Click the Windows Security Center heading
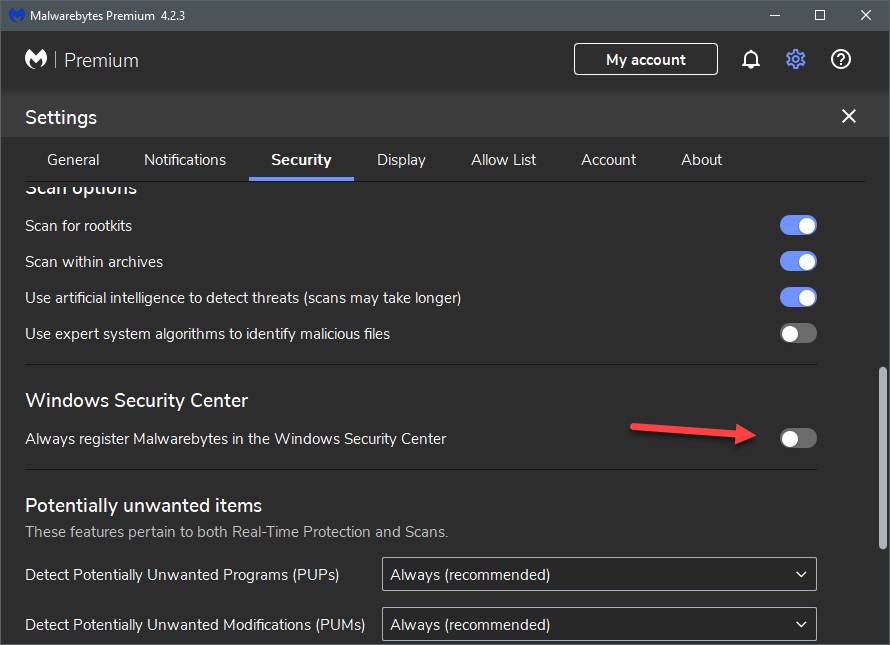The height and width of the screenshot is (645, 890). tap(137, 400)
